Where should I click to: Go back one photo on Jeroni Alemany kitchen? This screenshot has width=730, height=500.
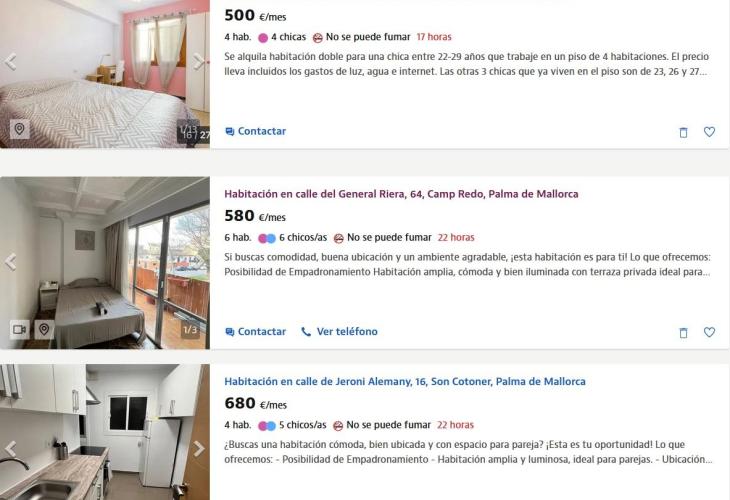point(11,449)
